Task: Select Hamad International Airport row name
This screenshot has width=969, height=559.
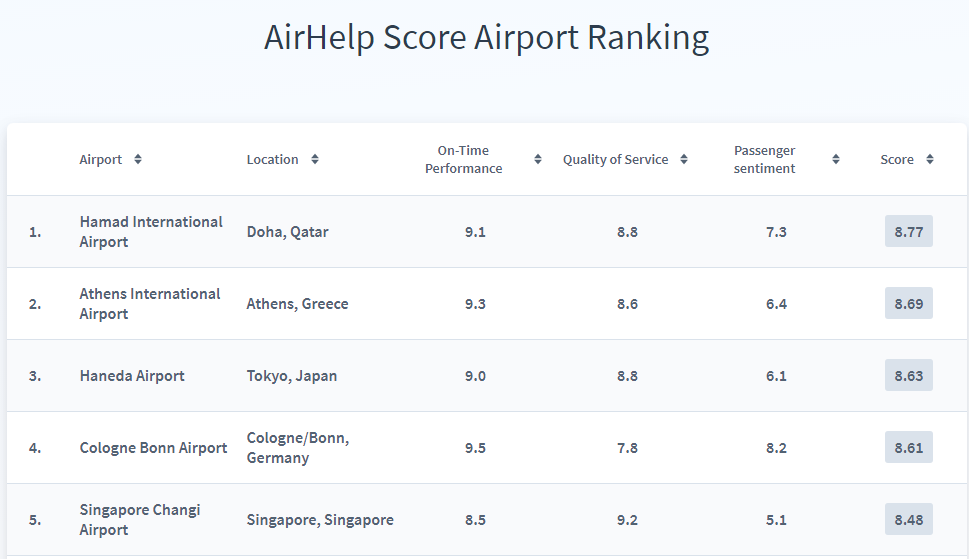Action: click(151, 232)
